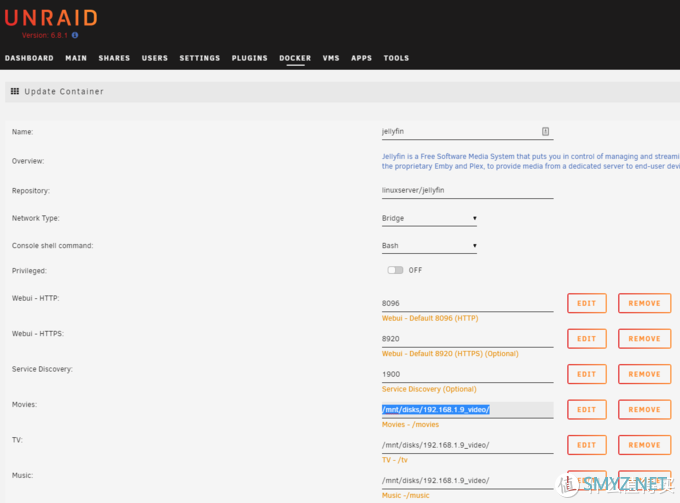Open the Main tab
The height and width of the screenshot is (503, 680).
pyautogui.click(x=76, y=58)
